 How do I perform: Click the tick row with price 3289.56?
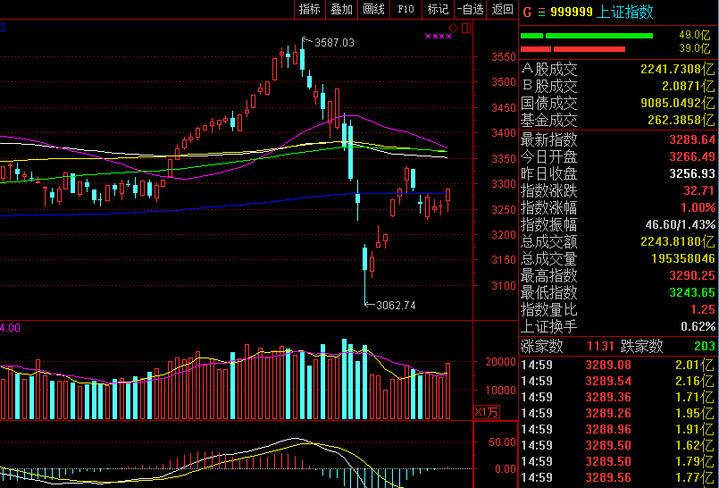[619, 478]
